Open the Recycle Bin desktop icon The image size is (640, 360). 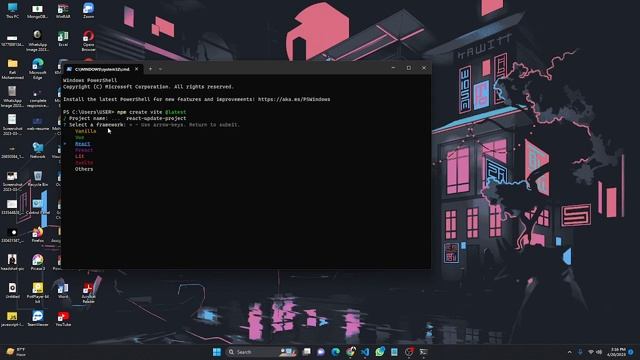click(38, 178)
